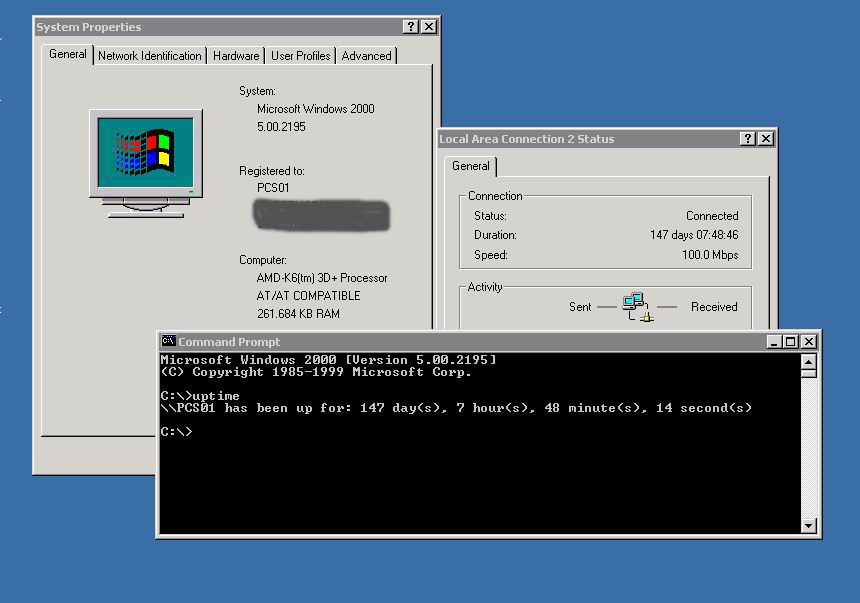Click the 'PCS01' registered name
This screenshot has width=860, height=603.
273,188
